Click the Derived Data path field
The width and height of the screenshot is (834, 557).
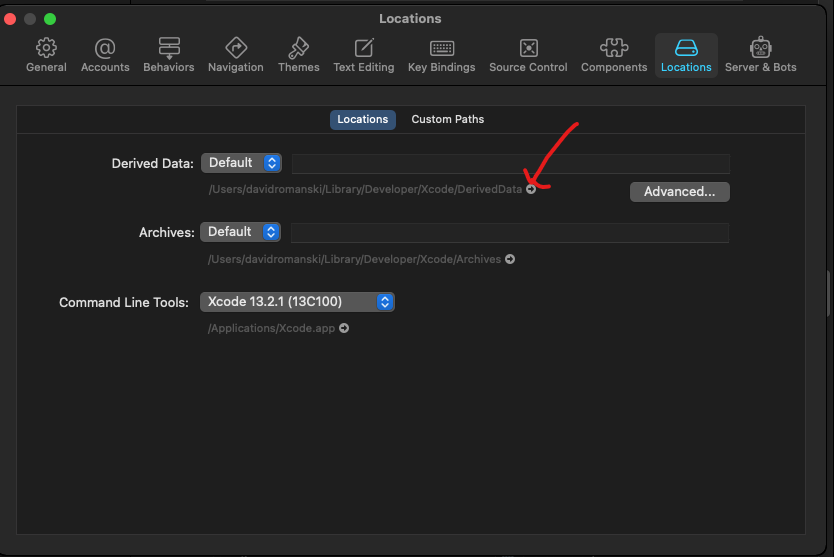click(510, 164)
